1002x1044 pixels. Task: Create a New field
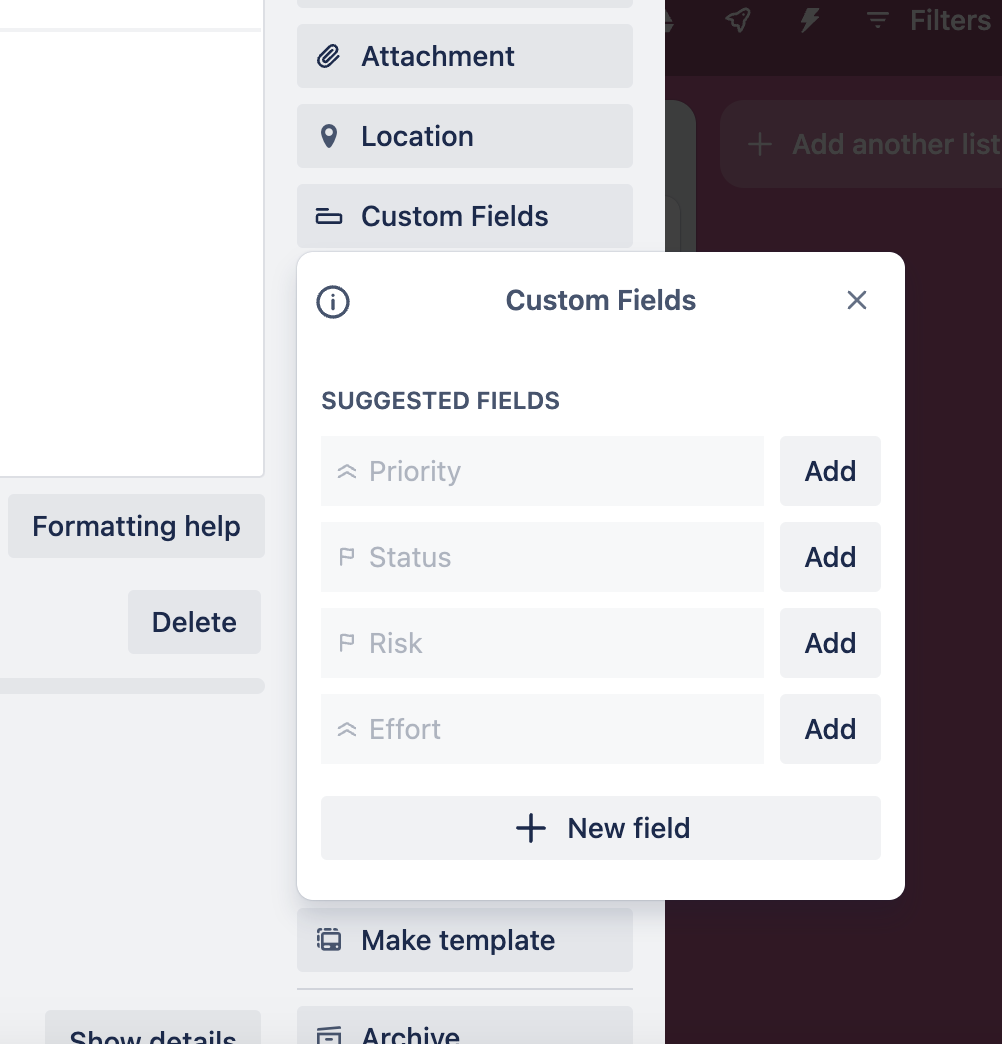coord(601,828)
